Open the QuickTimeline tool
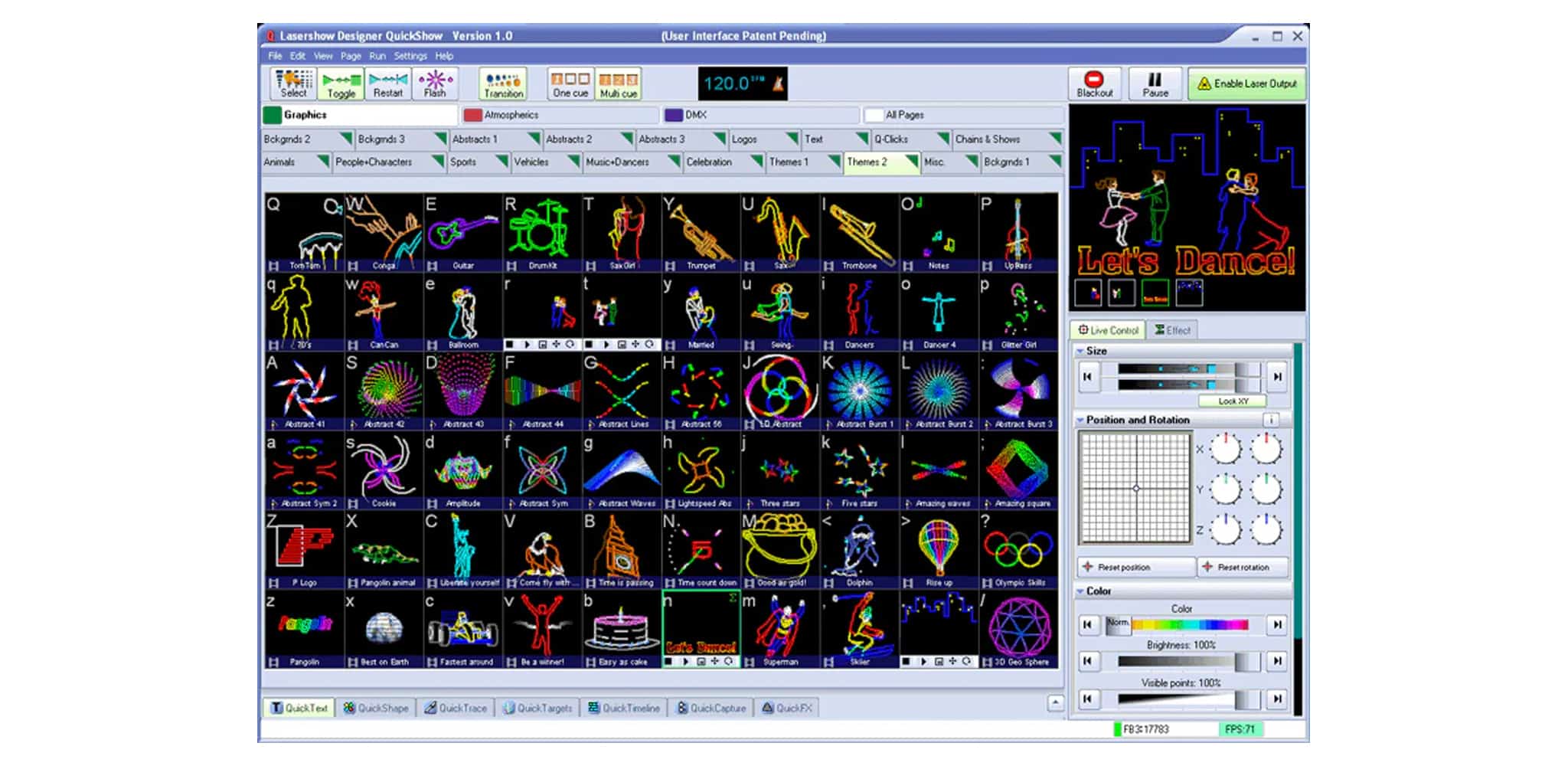This screenshot has width=1568, height=766. 623,708
